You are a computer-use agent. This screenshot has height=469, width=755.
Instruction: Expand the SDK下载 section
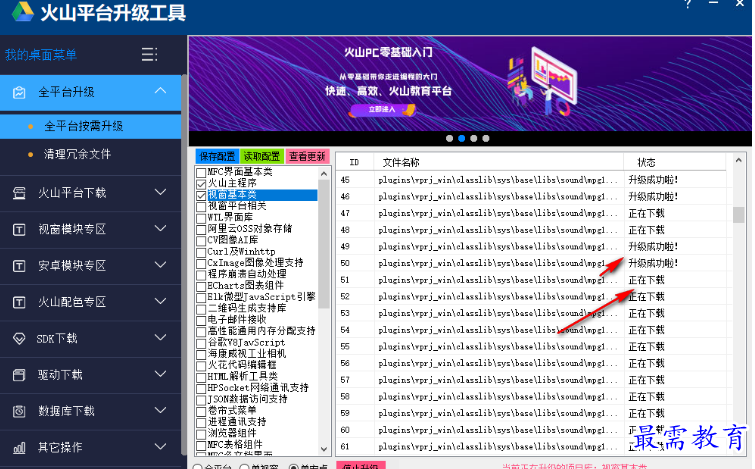160,338
